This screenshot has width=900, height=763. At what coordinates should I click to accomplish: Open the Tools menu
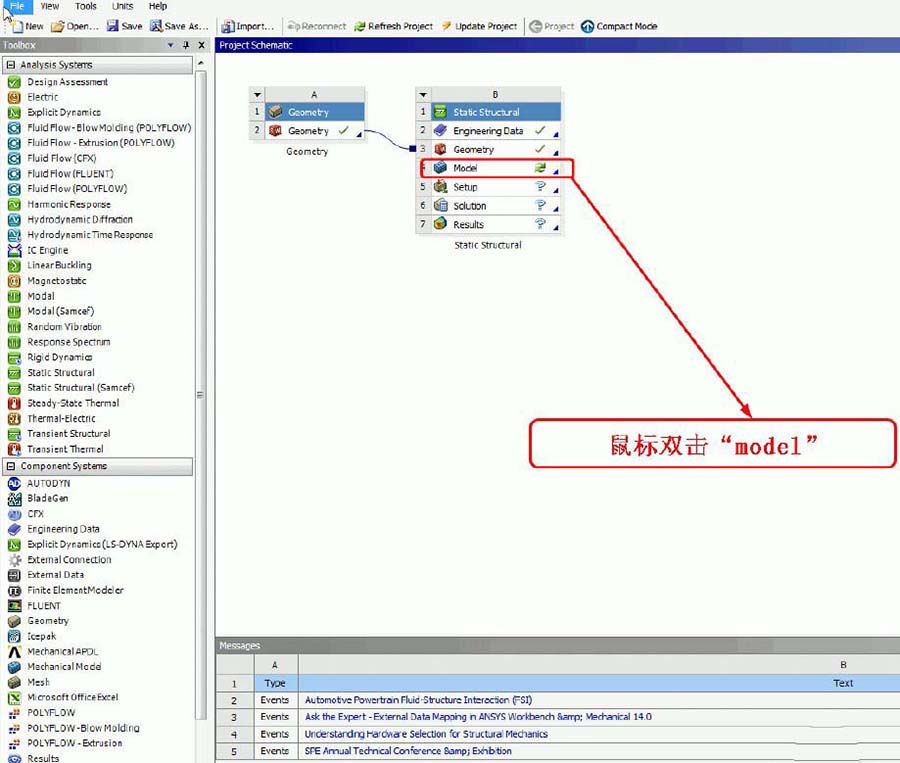(x=86, y=6)
